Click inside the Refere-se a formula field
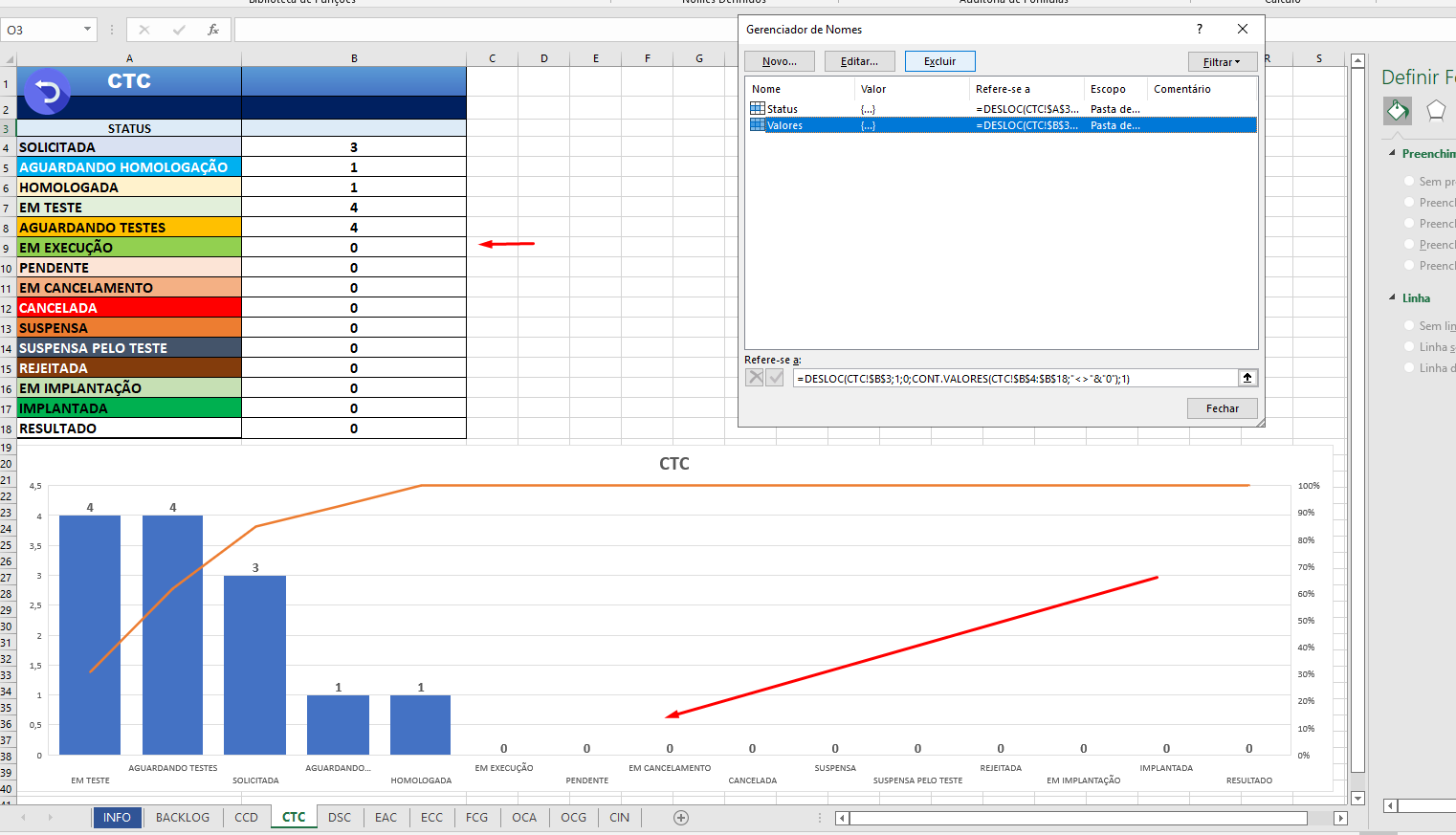 [x=1015, y=378]
